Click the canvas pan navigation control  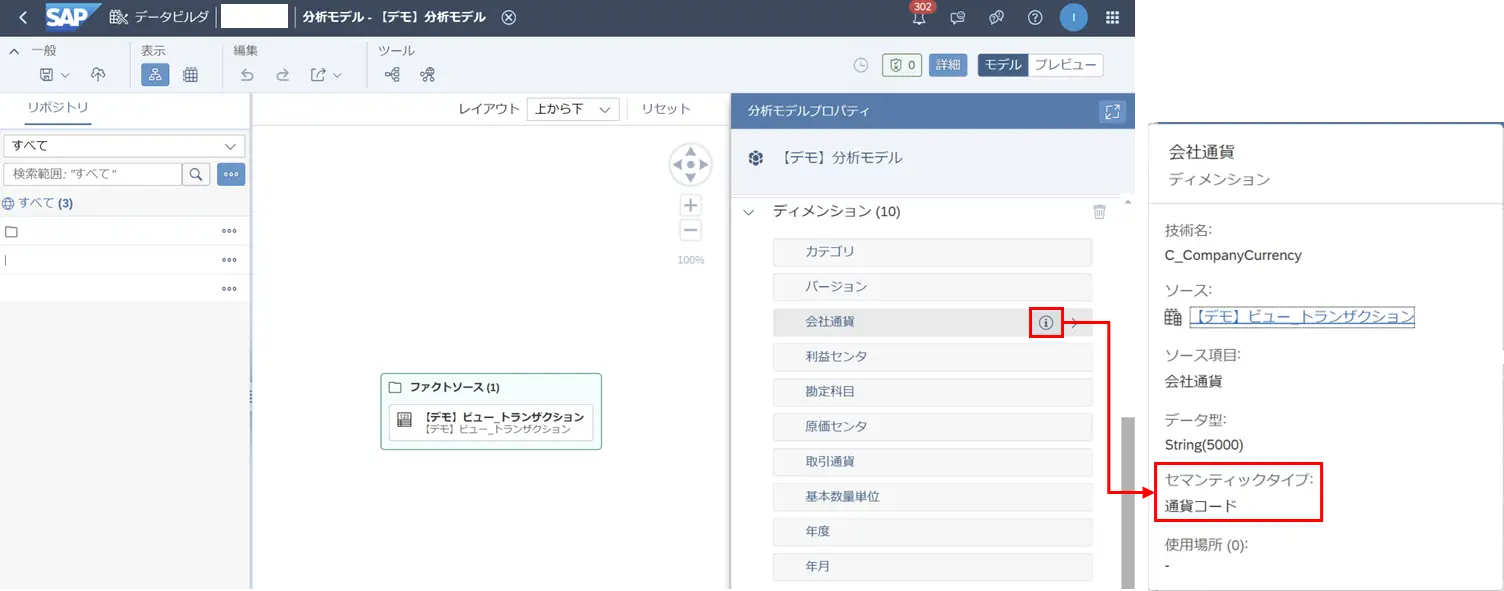coord(690,164)
